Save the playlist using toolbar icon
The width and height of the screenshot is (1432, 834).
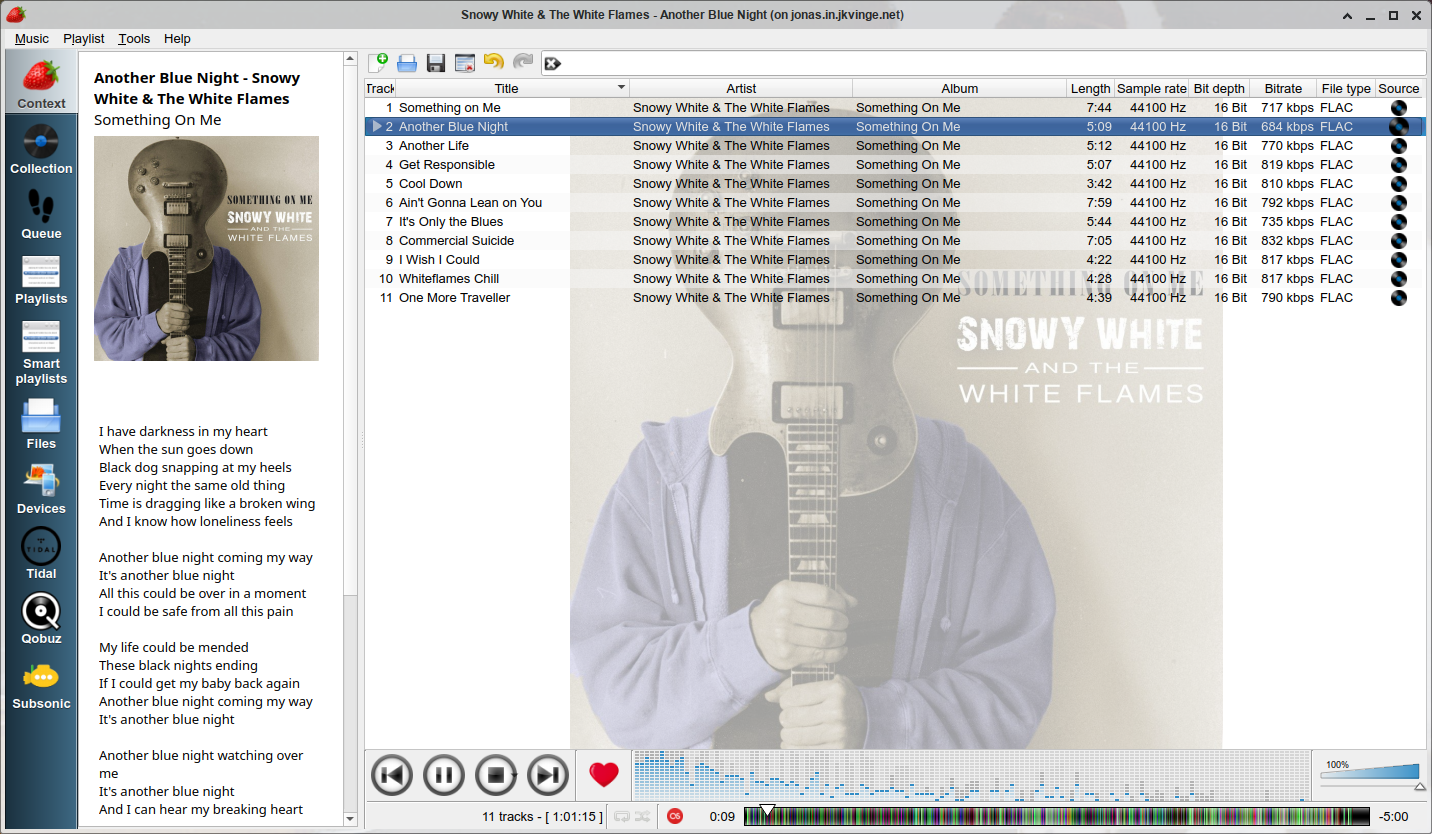tap(435, 63)
